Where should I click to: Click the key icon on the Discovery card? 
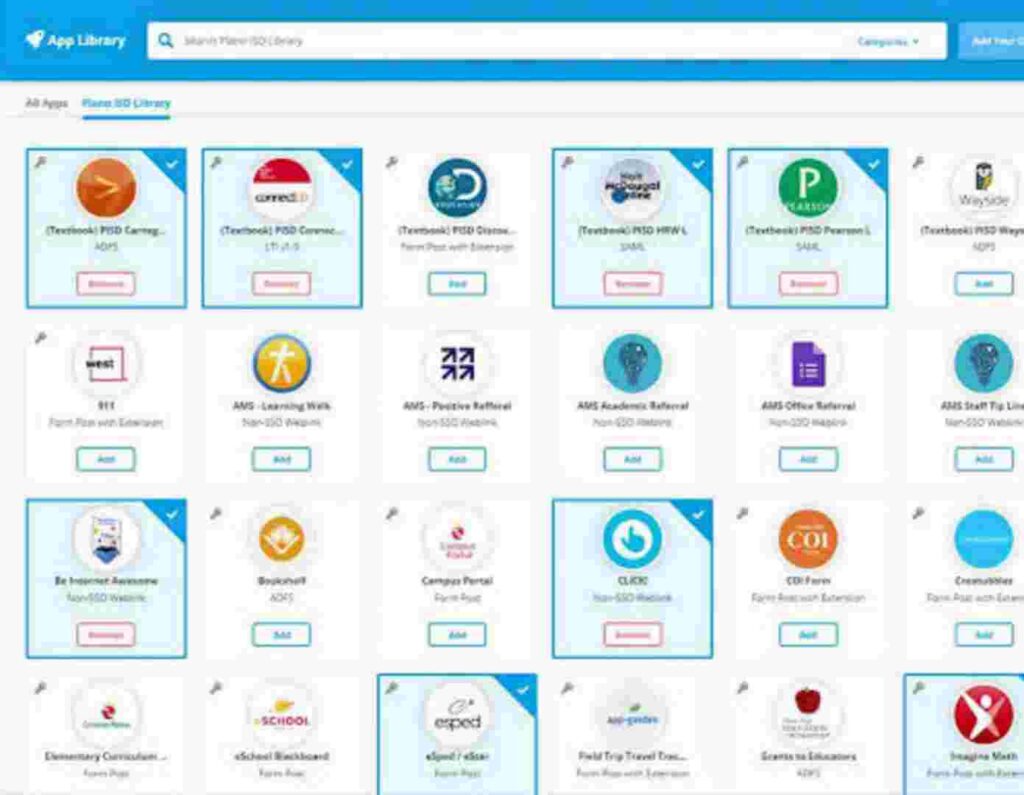[x=392, y=162]
